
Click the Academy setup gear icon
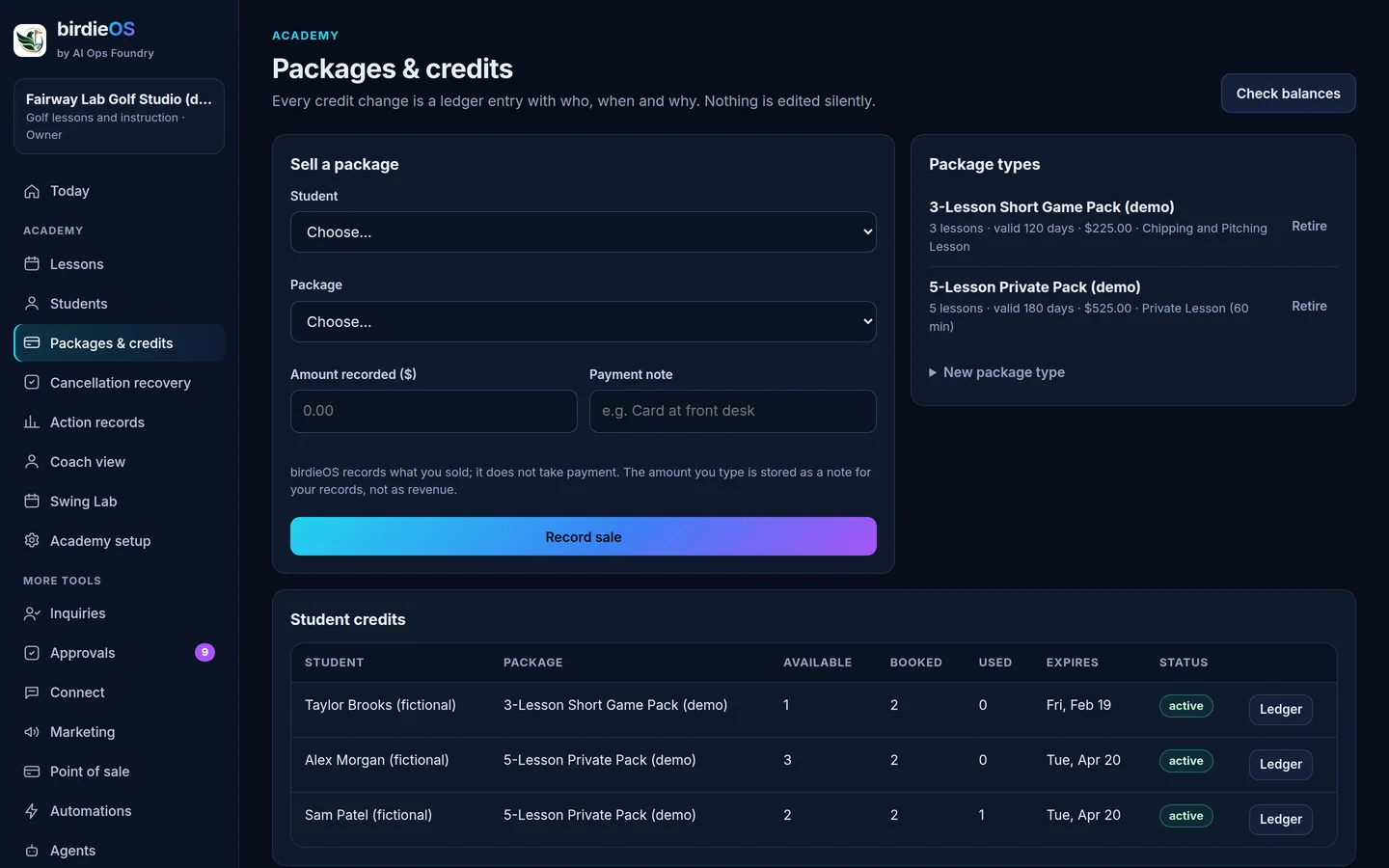[x=32, y=541]
